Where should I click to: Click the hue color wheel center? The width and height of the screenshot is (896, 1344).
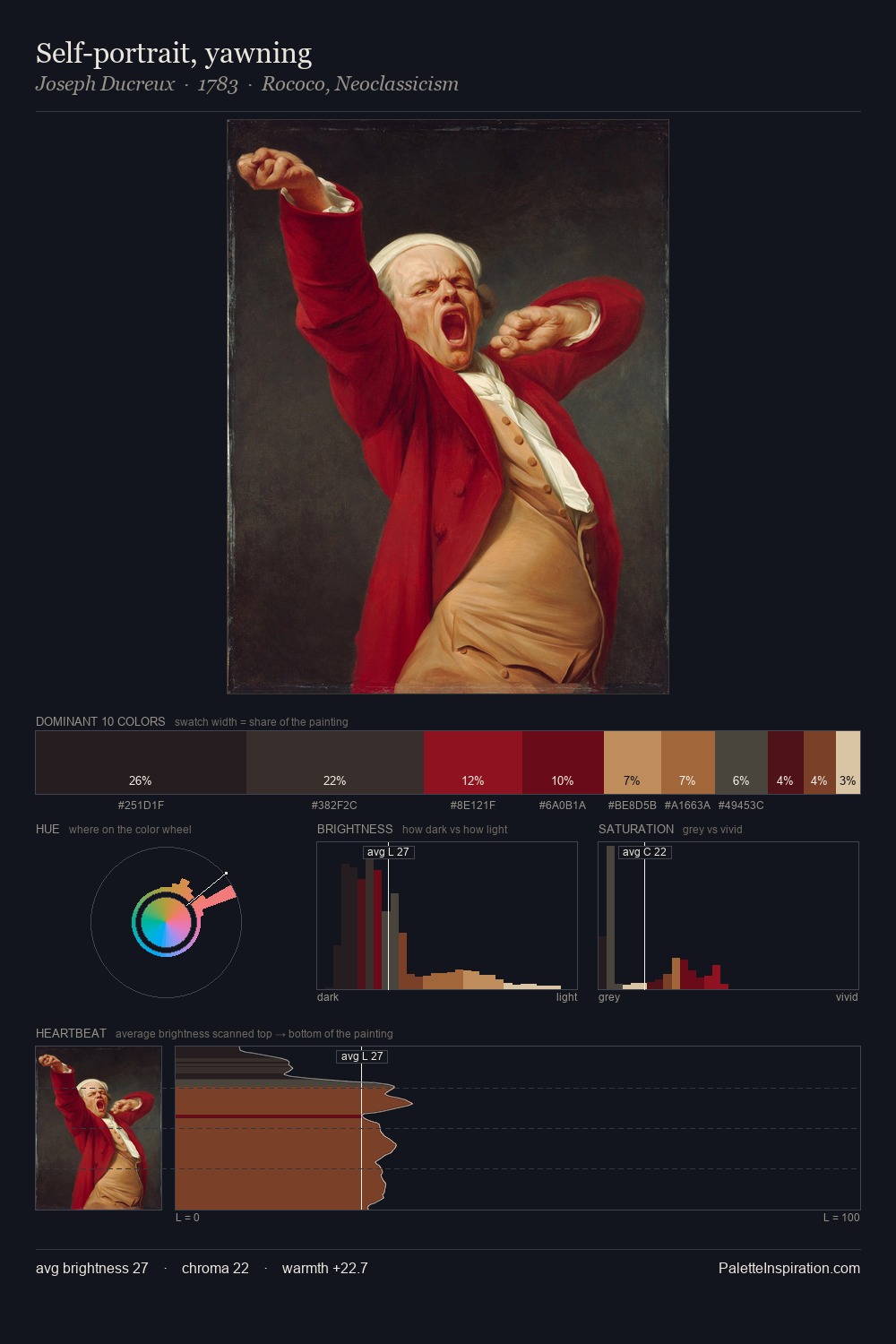(166, 921)
